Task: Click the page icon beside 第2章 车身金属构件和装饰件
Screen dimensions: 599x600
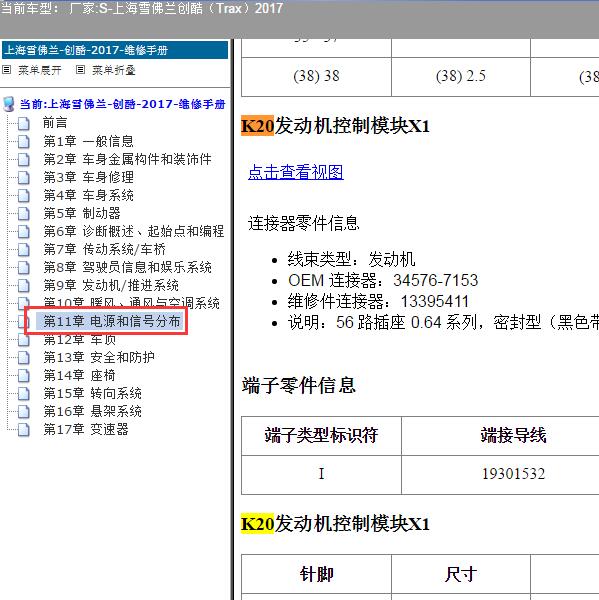Action: tap(24, 159)
